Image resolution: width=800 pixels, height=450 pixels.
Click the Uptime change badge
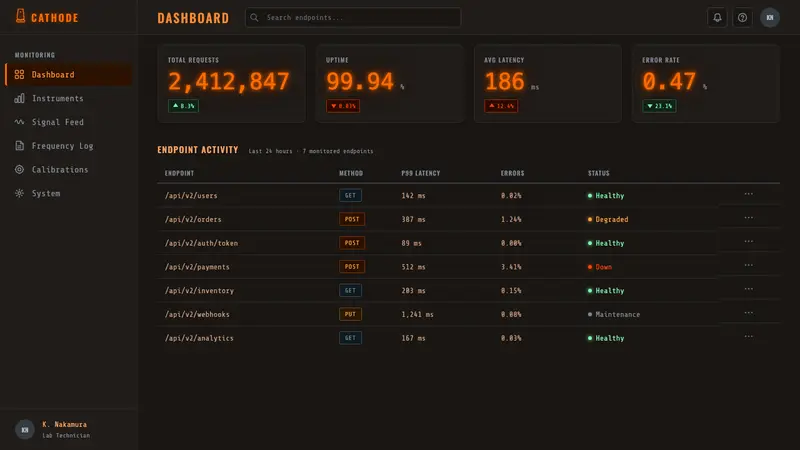[343, 106]
